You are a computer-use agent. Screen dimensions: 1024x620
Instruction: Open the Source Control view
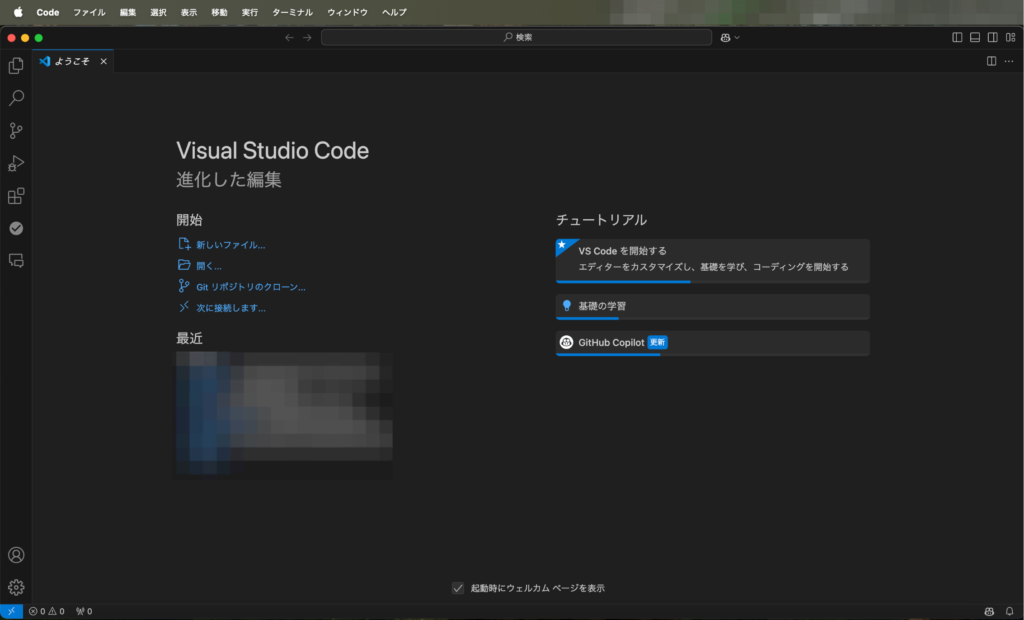pos(16,131)
